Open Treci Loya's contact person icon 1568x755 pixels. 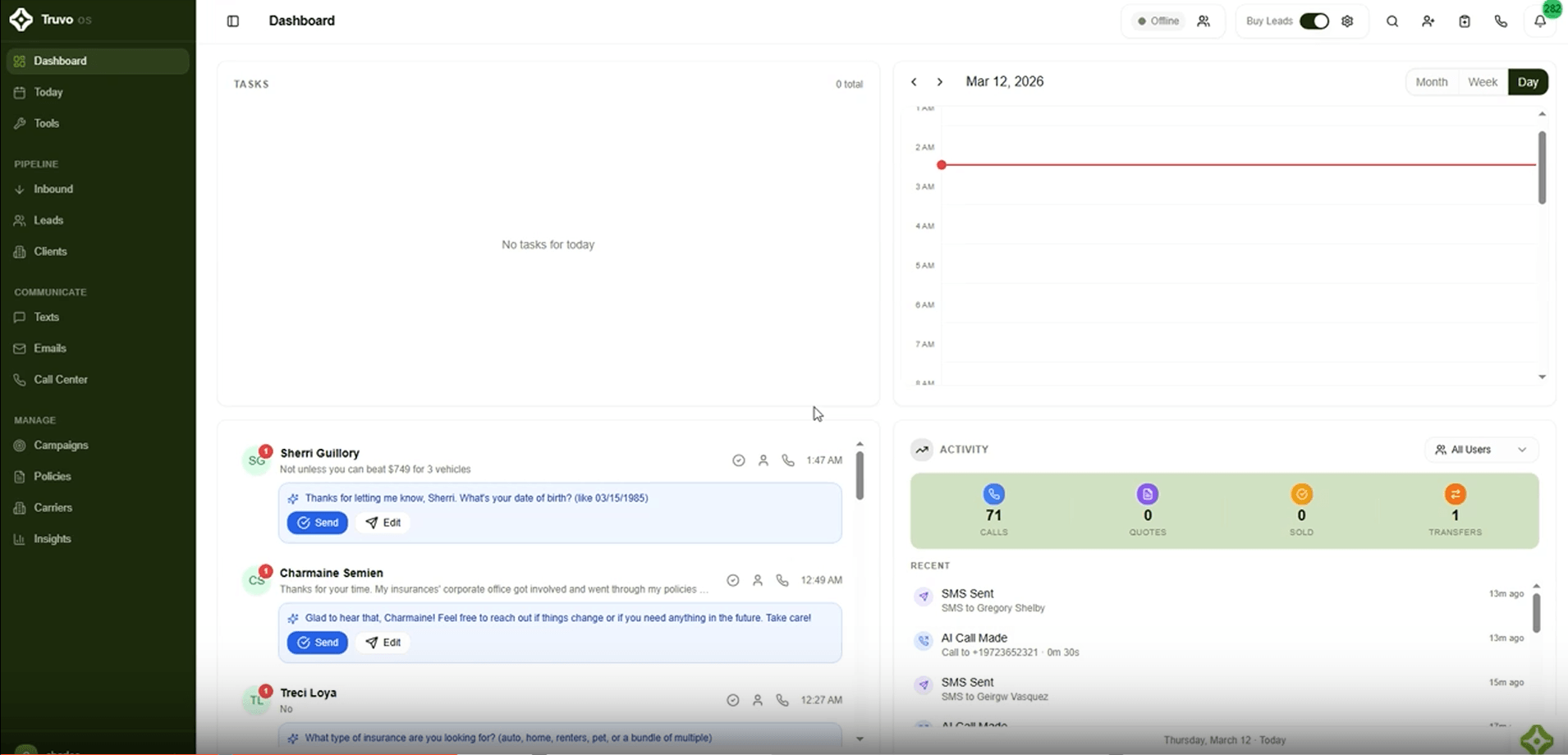(758, 700)
